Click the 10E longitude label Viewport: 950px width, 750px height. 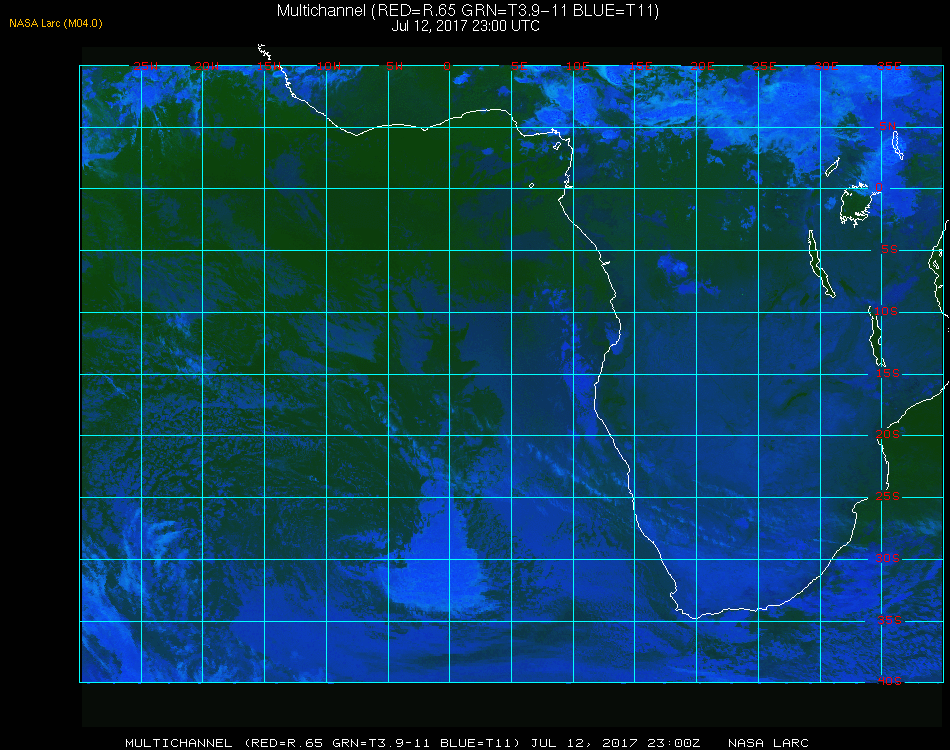click(577, 66)
